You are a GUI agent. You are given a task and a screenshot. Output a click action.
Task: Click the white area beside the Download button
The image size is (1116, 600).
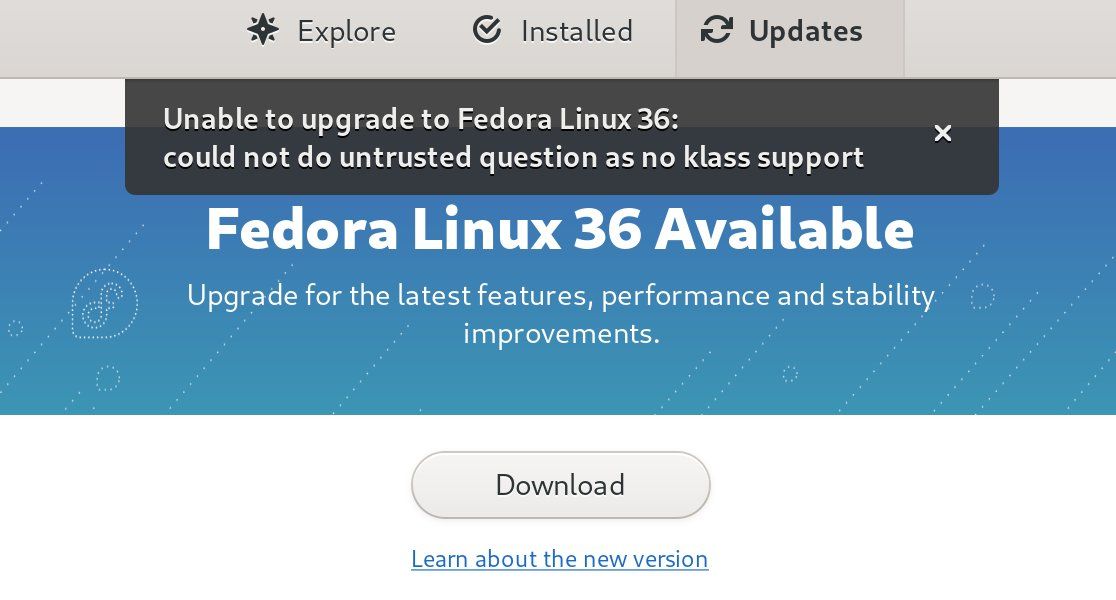[850, 485]
